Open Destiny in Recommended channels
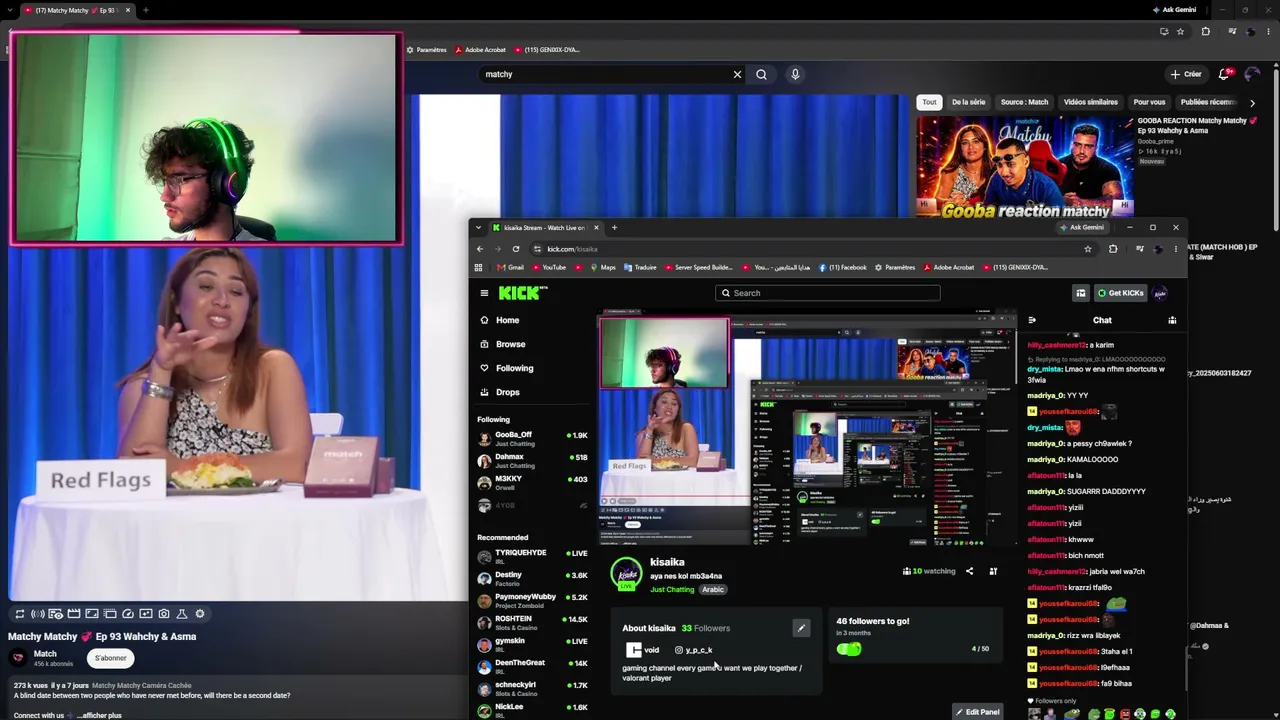 [532, 577]
